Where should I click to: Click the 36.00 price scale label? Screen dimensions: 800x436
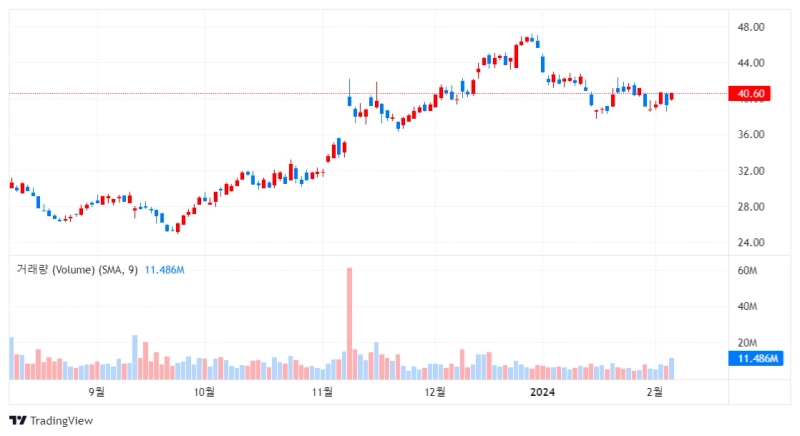point(751,135)
